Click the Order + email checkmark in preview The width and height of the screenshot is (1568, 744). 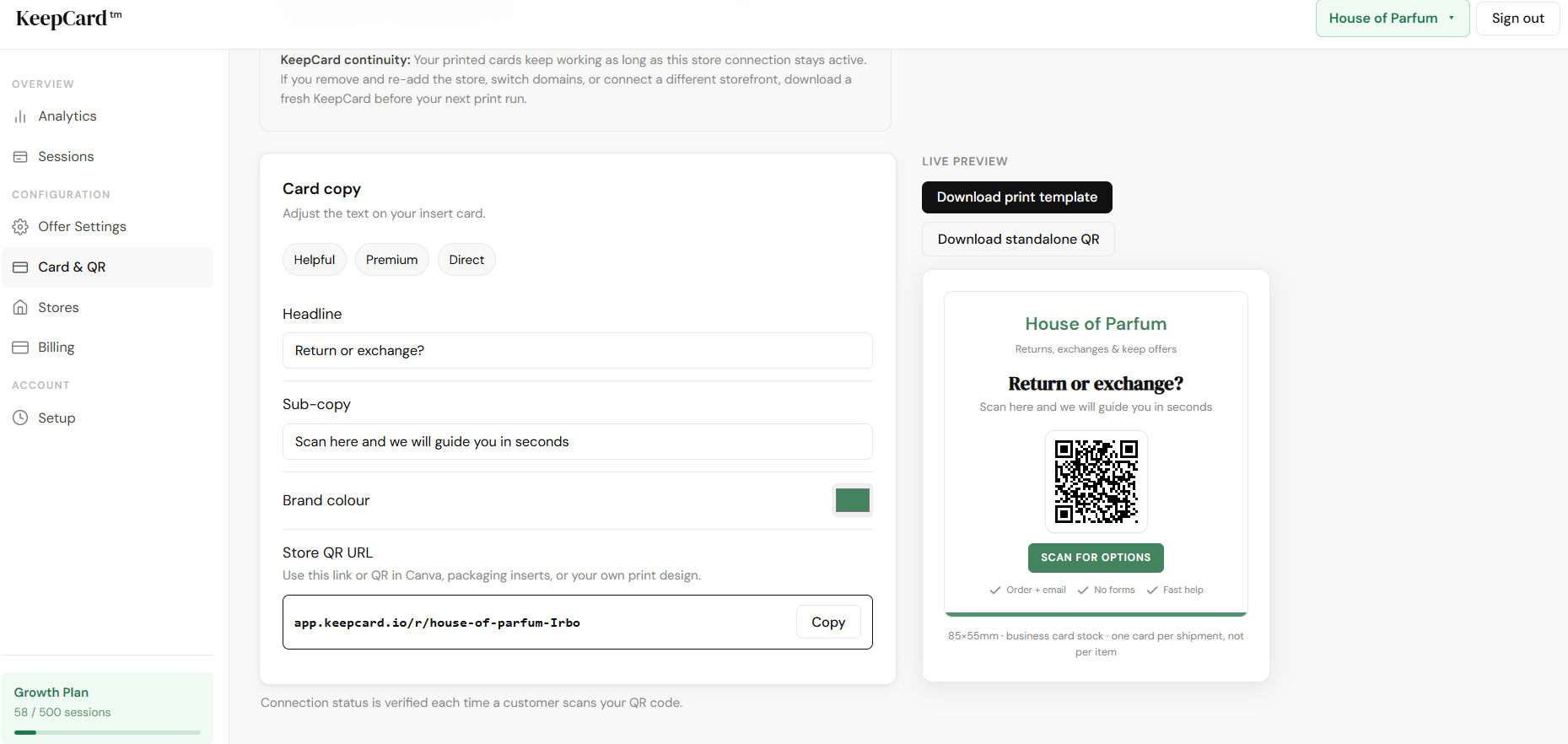(995, 590)
